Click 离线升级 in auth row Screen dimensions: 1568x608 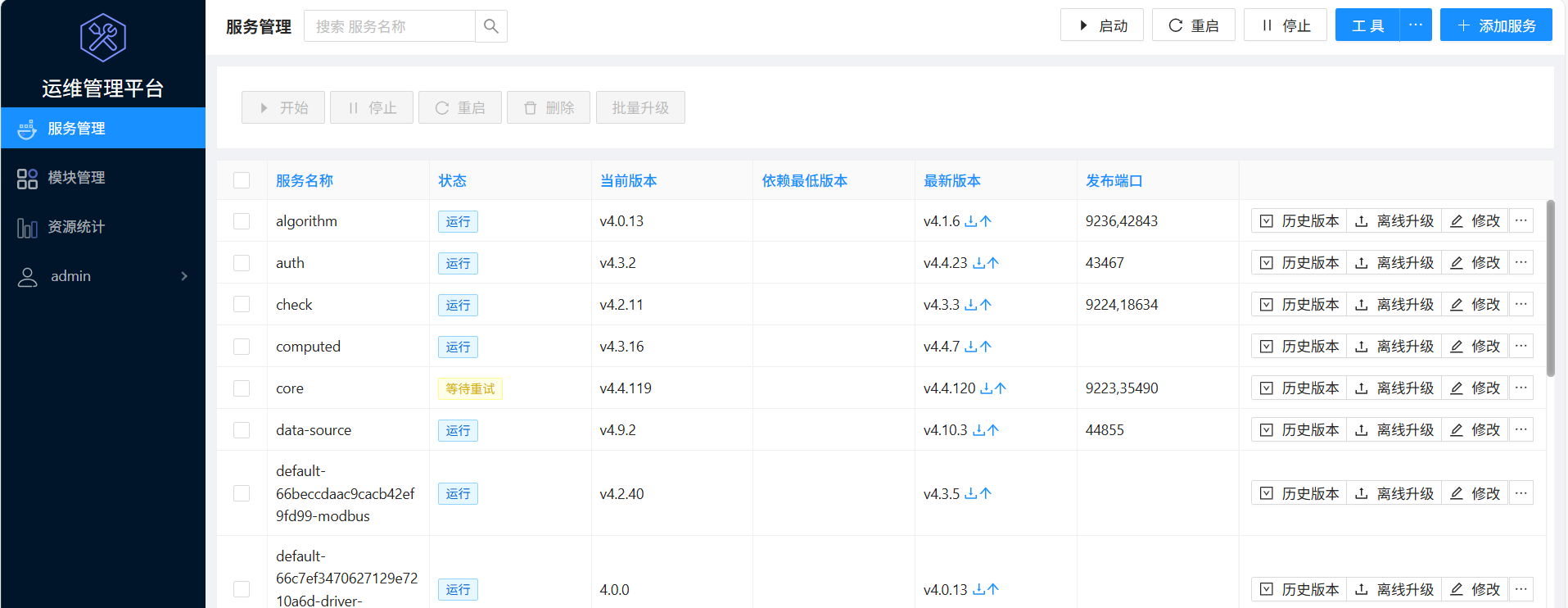1394,263
